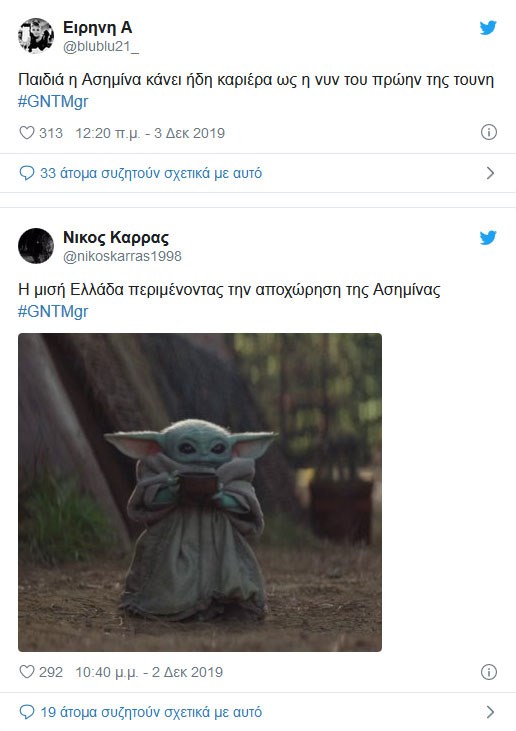Click the reply bubble icon beside 19 άτομα
516x731 pixels.
pos(27,712)
